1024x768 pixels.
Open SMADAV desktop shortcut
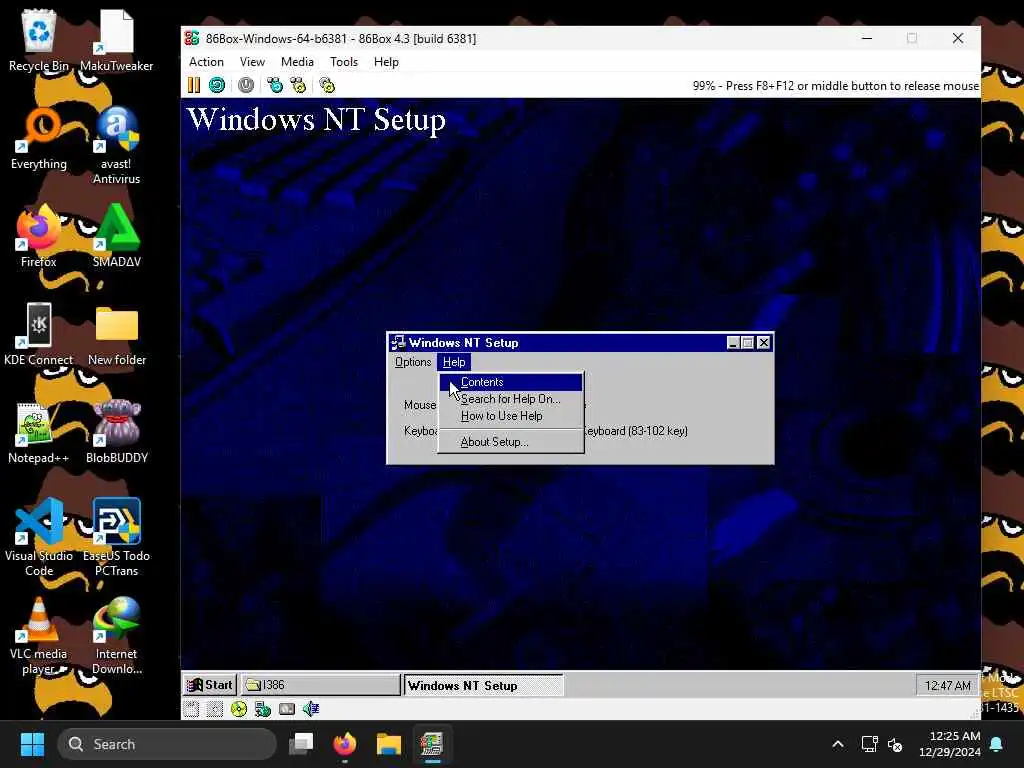pos(116,236)
